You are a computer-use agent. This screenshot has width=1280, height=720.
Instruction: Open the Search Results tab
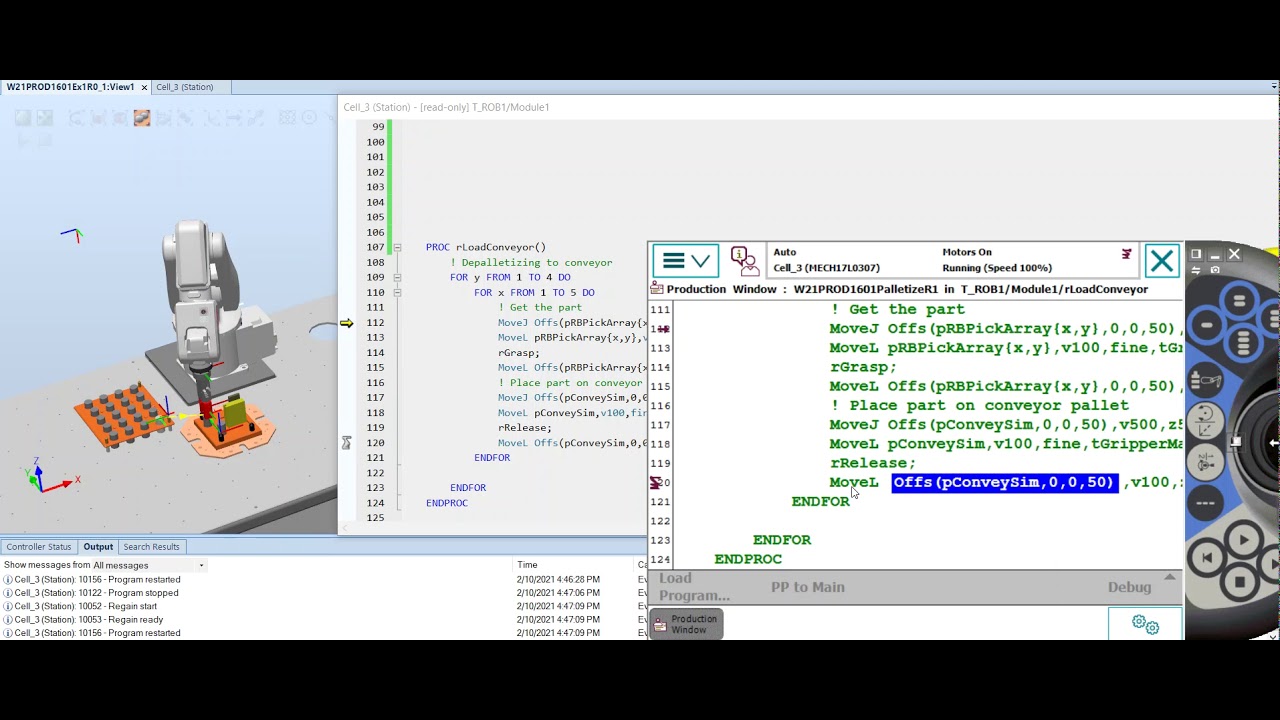tap(151, 547)
